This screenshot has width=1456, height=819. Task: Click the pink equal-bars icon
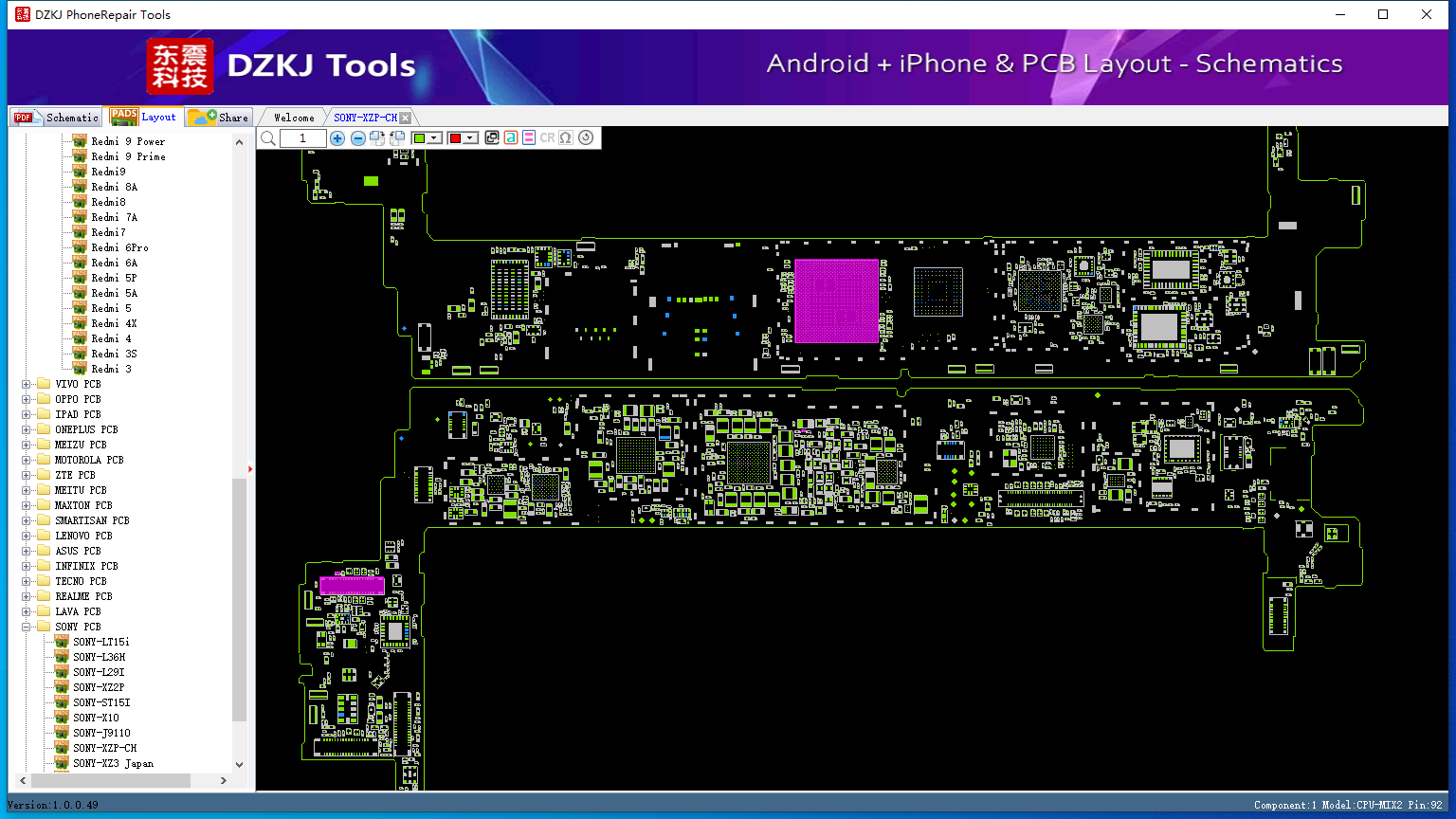(x=529, y=137)
